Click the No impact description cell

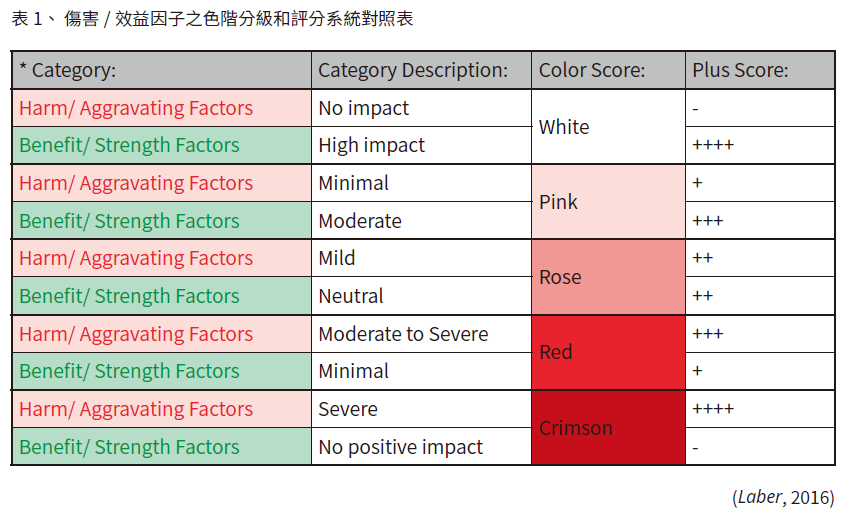421,108
